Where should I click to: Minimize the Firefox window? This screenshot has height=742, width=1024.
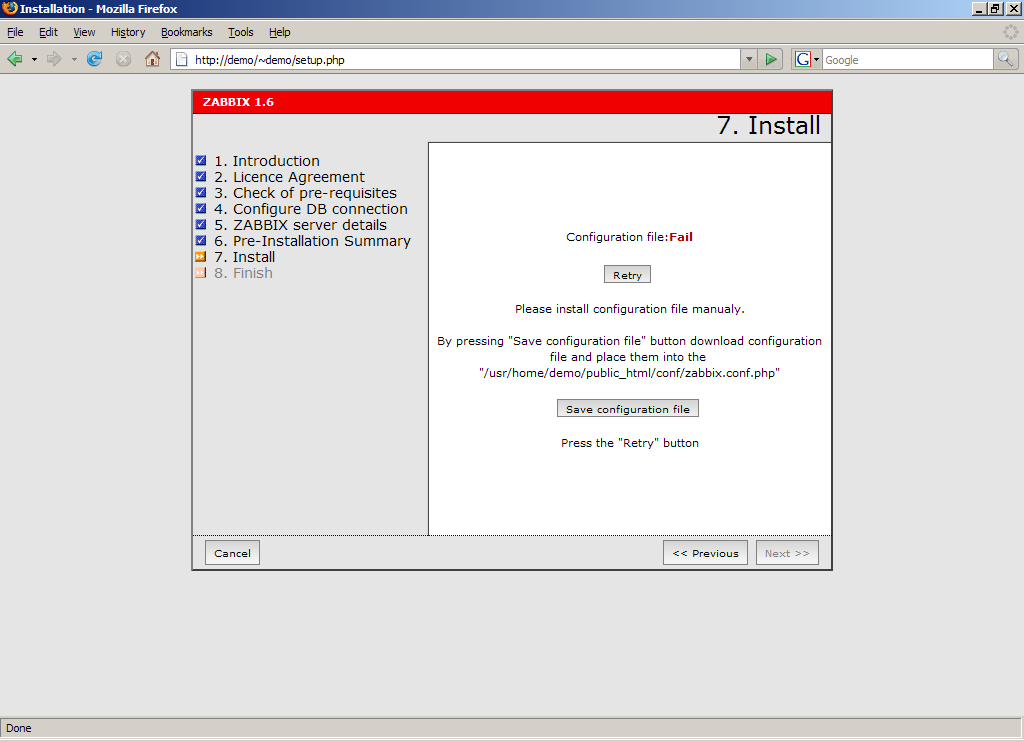[x=979, y=8]
